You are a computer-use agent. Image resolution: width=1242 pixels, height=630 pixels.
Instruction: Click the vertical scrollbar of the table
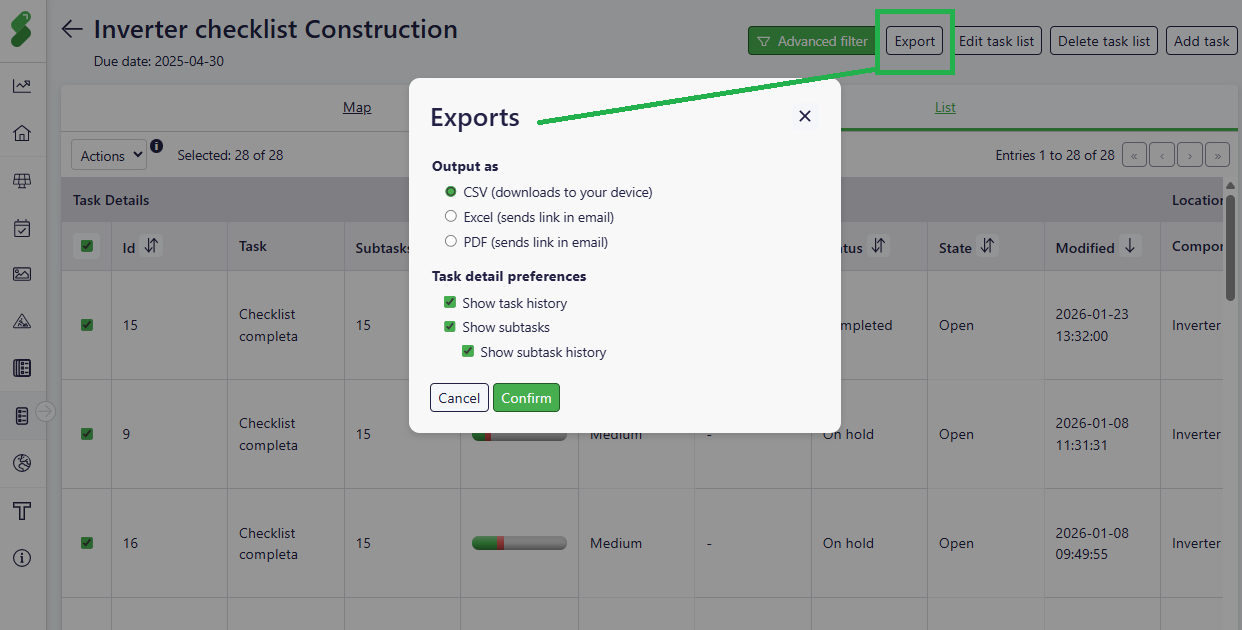pos(1230,245)
